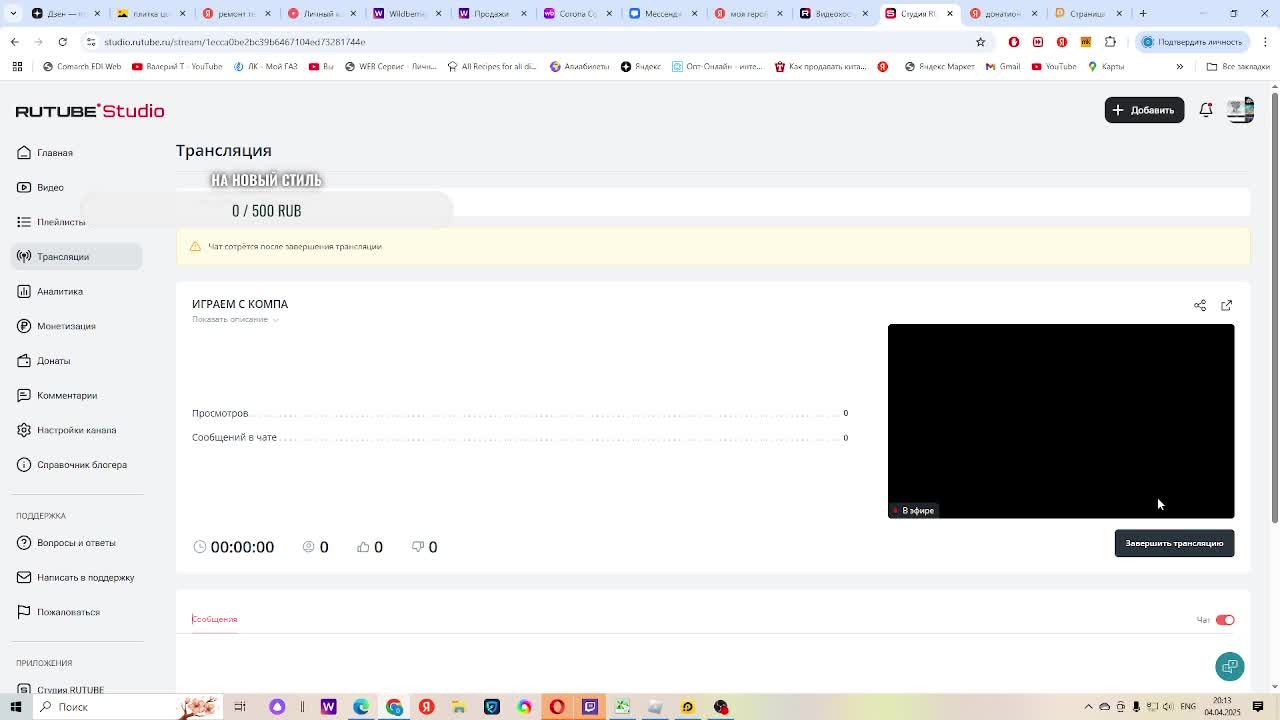The image size is (1280, 720).
Task: Click the ENG language indicator
Action: click(x=1188, y=707)
